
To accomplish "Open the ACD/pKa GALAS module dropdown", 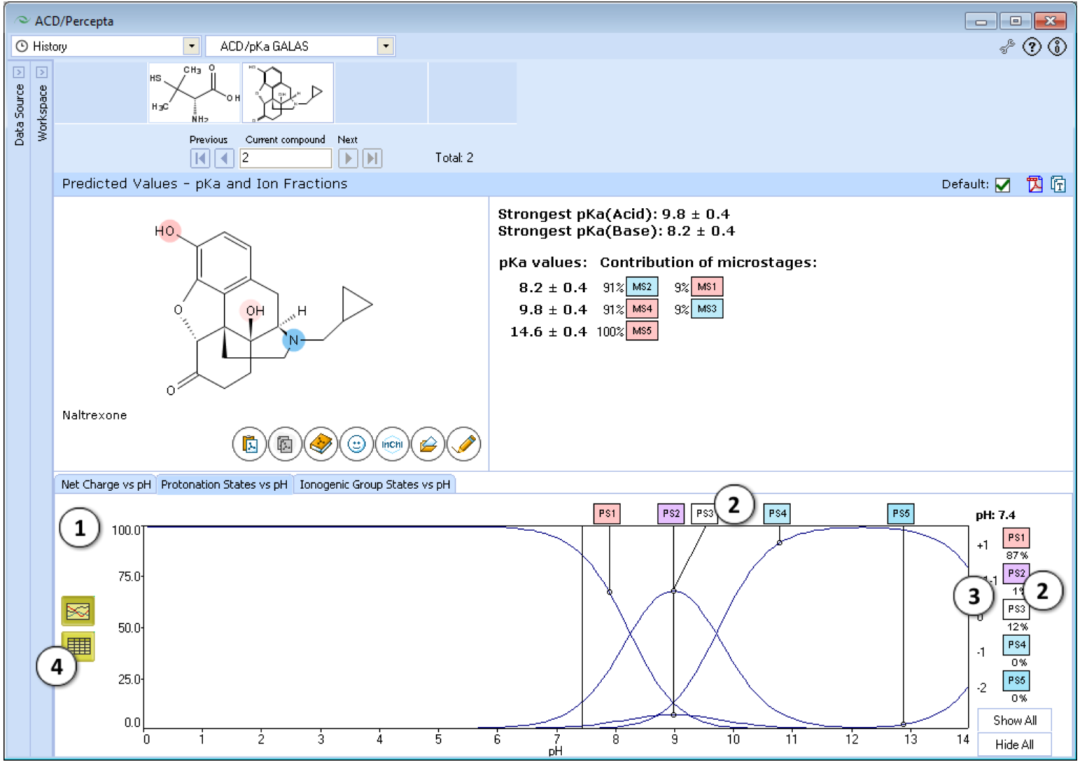I will click(x=385, y=46).
